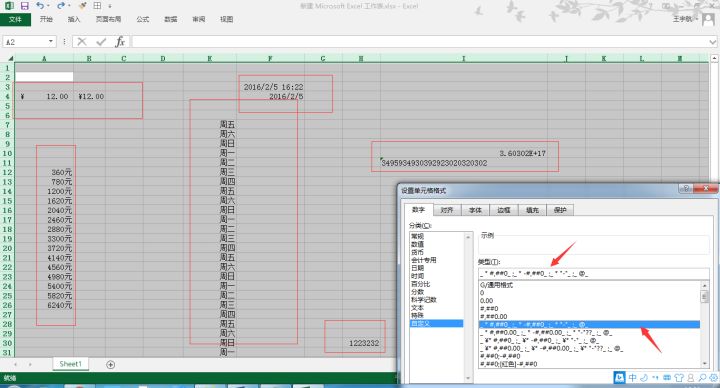Select column I header
Screen dimensions: 720x388
click(x=464, y=58)
